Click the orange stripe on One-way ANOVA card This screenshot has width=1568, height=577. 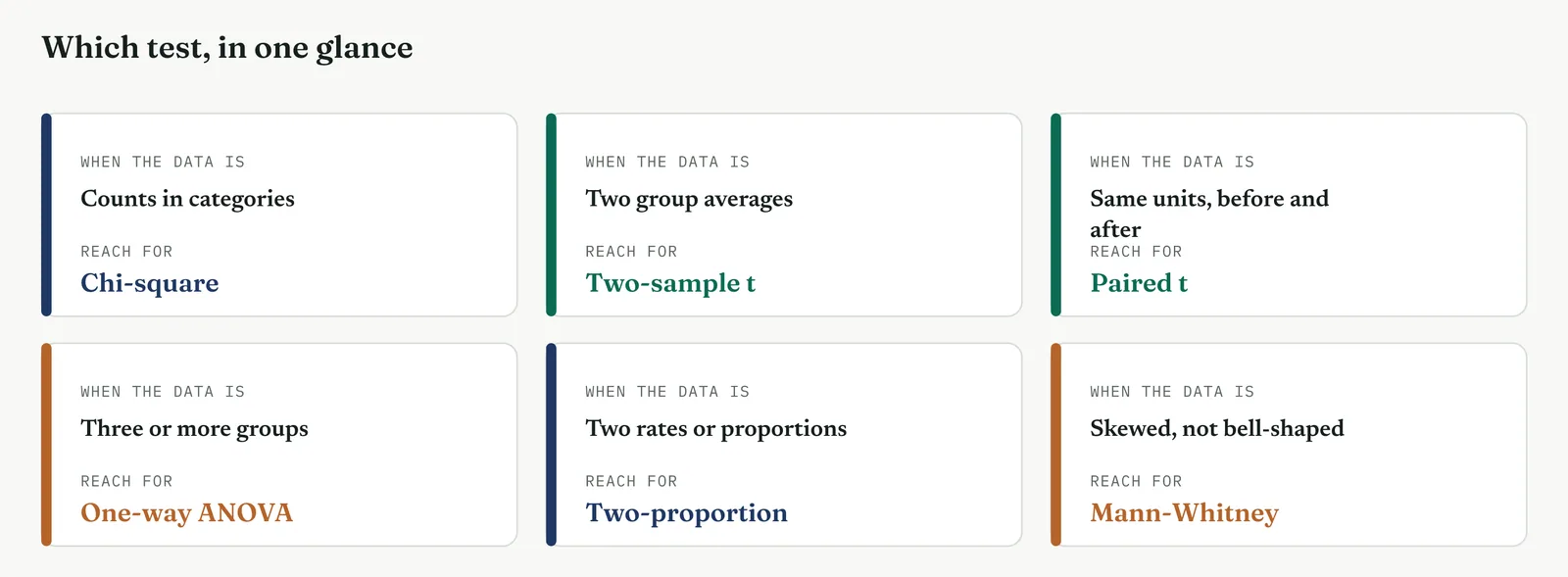46,445
